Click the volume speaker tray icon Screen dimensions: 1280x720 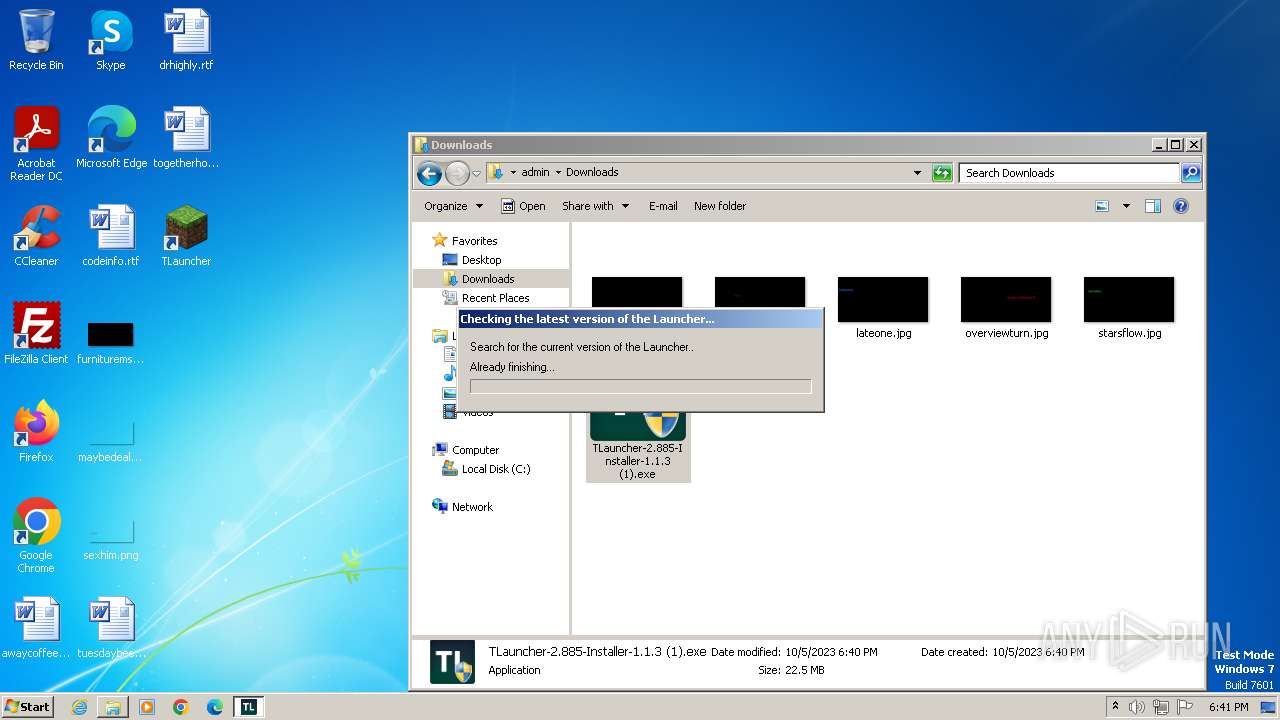point(1137,707)
